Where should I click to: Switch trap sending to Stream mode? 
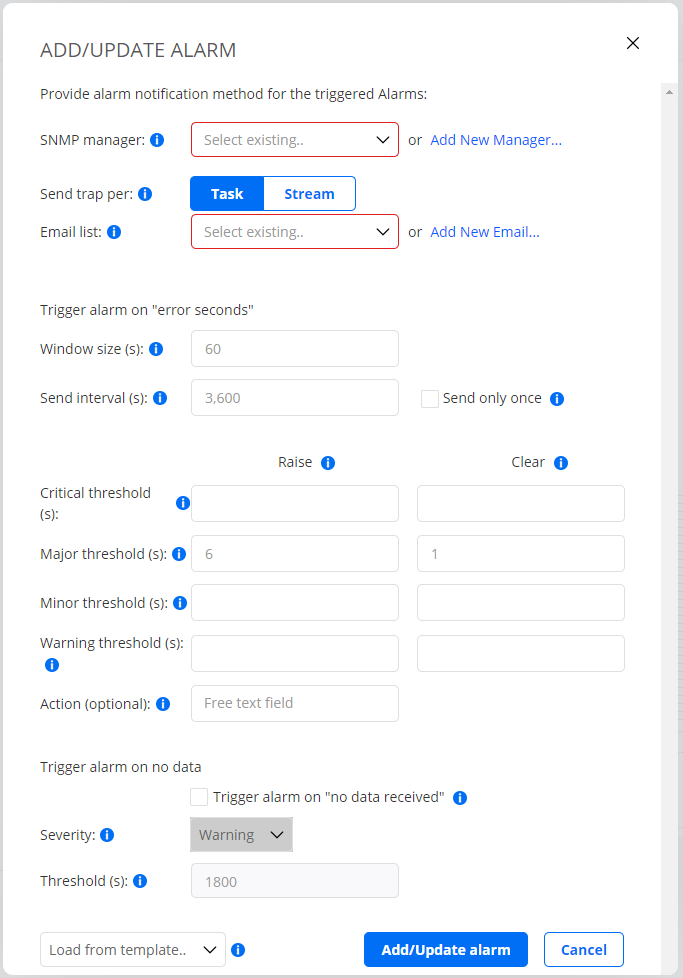(309, 194)
